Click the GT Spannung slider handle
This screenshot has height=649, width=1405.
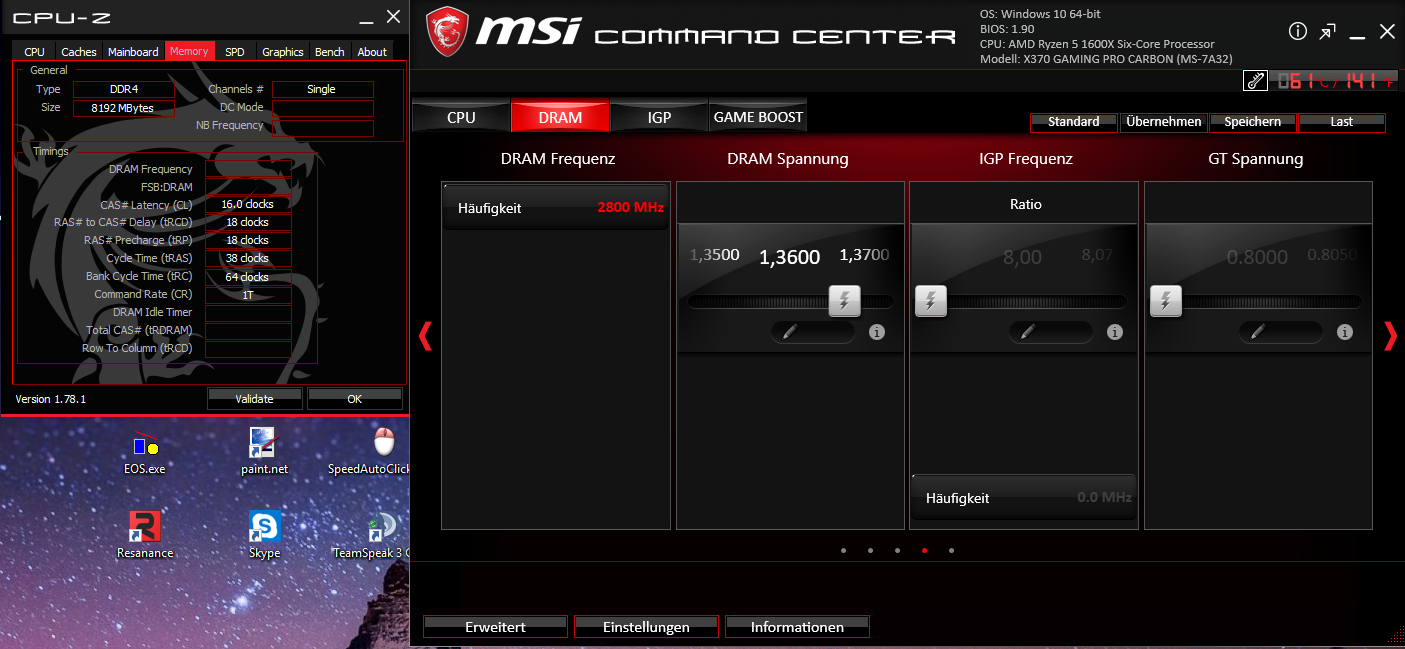point(1165,300)
